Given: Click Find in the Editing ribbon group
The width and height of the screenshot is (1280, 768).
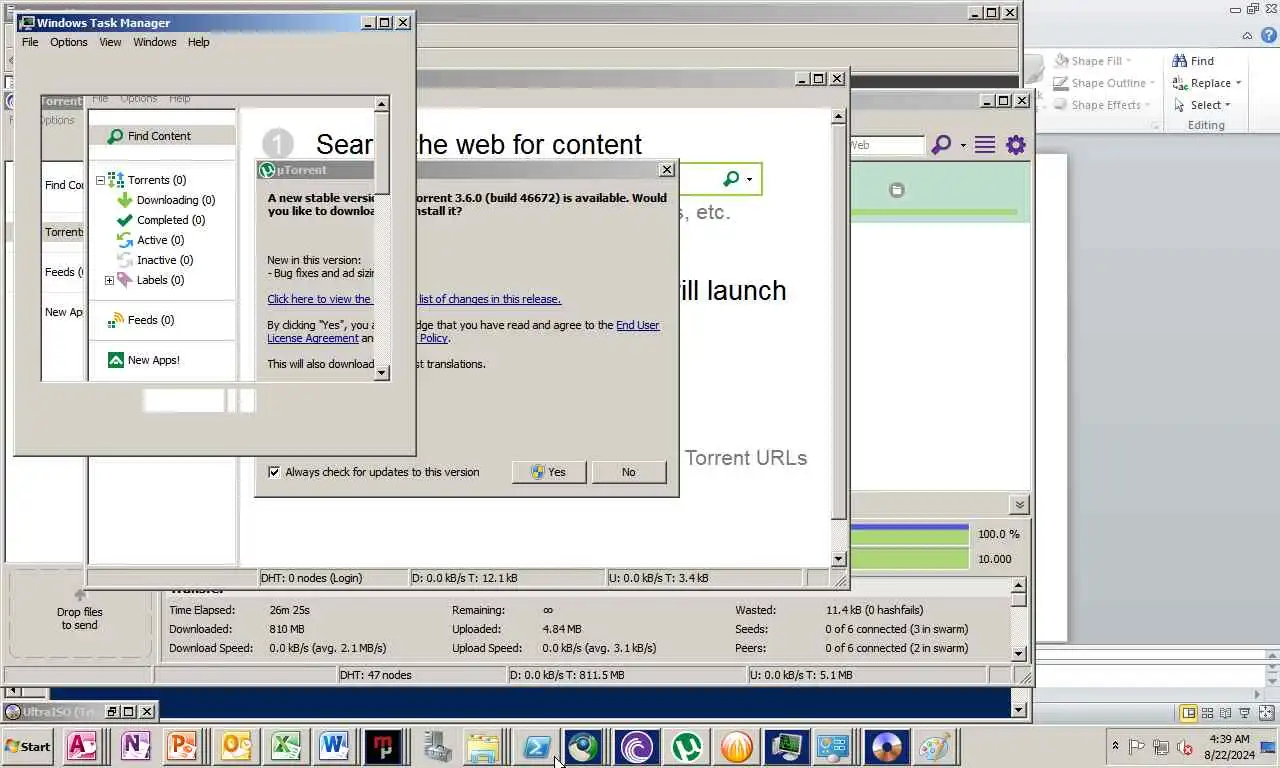Looking at the screenshot, I should pyautogui.click(x=1193, y=61).
